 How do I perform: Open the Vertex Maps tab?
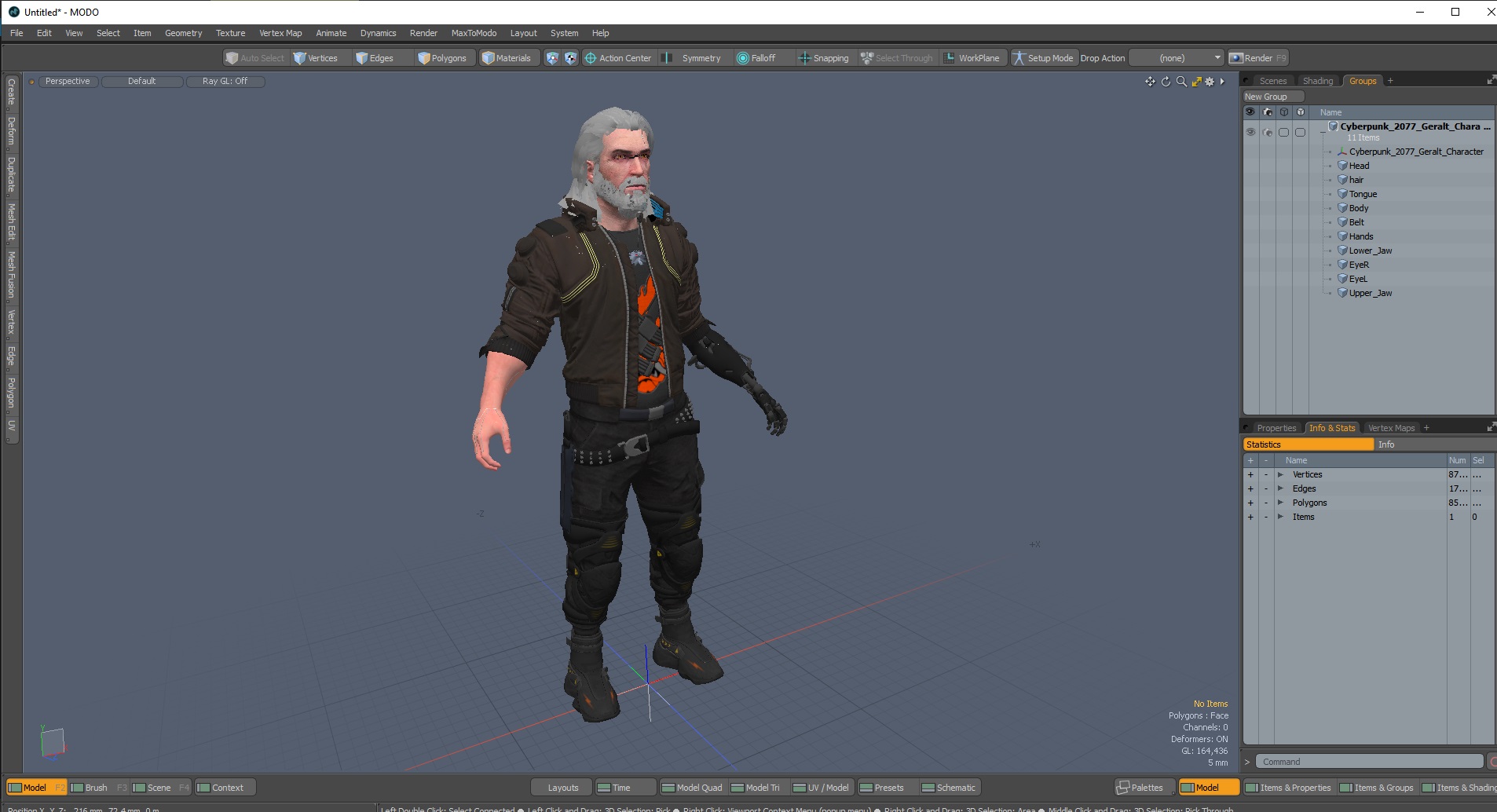(1391, 428)
